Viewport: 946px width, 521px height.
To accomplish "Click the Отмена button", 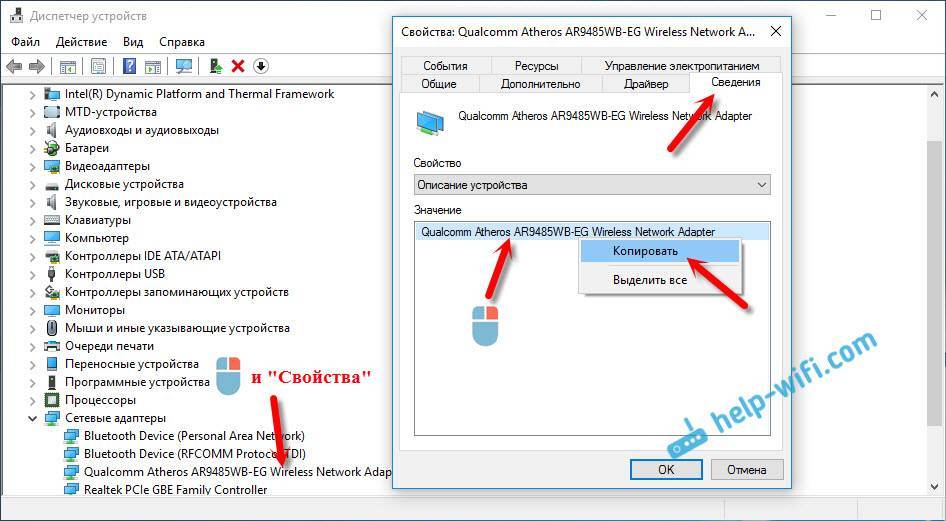I will pos(747,469).
